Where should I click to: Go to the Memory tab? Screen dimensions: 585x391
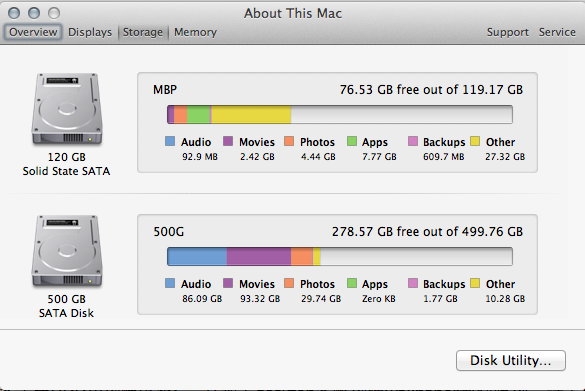[x=195, y=32]
